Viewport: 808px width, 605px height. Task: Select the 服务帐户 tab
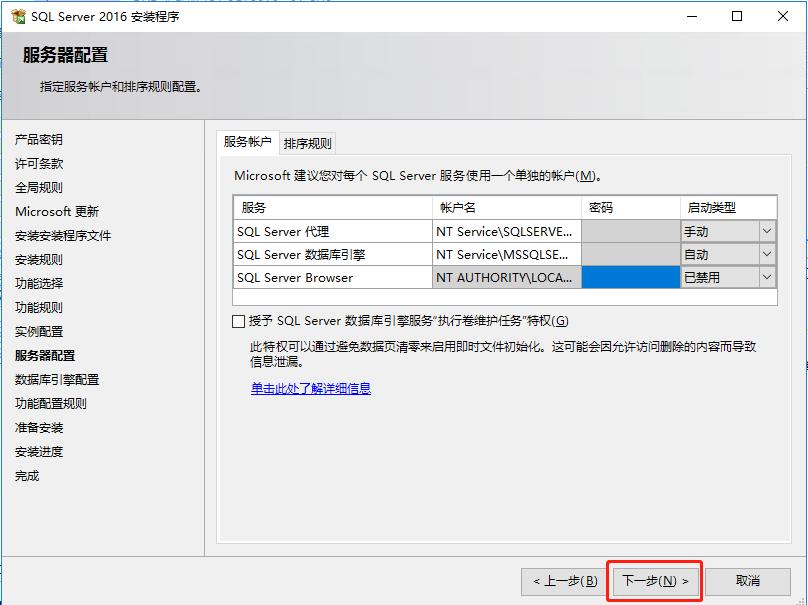247,142
